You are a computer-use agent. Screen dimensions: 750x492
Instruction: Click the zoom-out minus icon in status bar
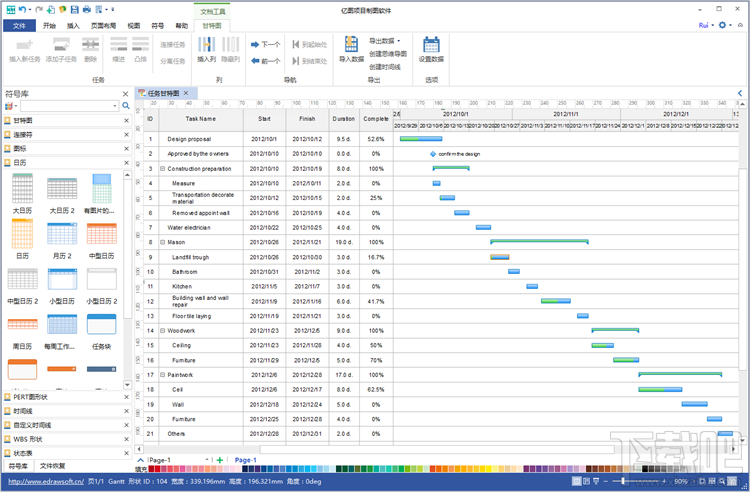[606, 481]
